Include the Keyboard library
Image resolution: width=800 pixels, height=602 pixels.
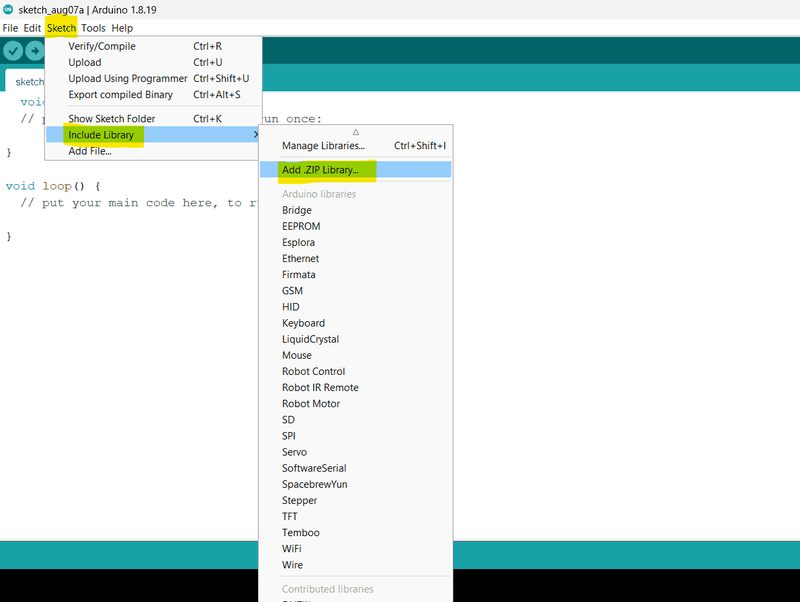pyautogui.click(x=356, y=323)
